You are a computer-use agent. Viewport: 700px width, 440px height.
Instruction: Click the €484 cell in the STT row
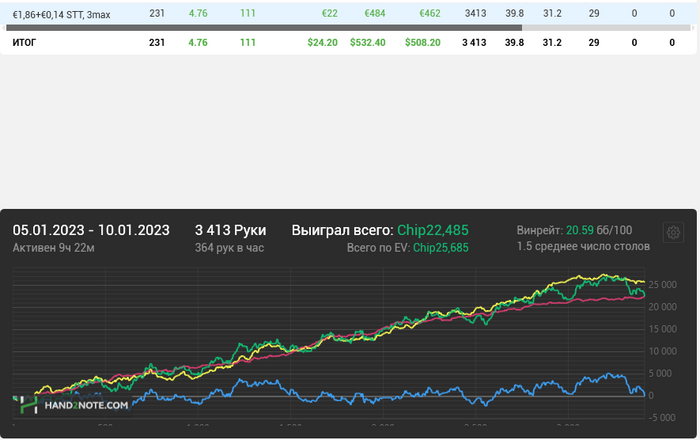click(x=375, y=14)
